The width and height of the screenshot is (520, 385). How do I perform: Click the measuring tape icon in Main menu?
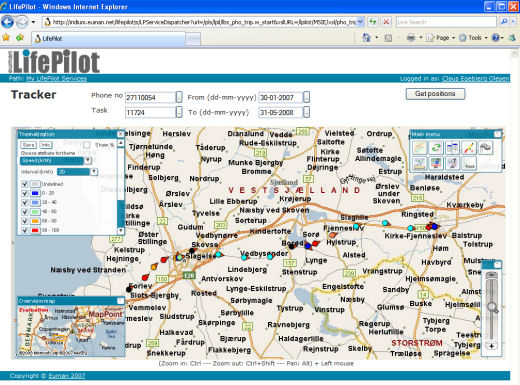point(485,148)
